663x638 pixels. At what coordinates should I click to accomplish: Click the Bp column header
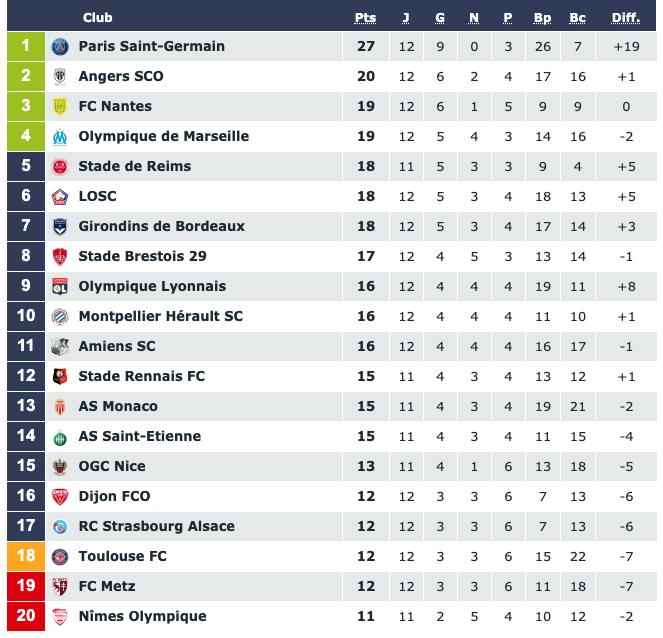click(542, 18)
